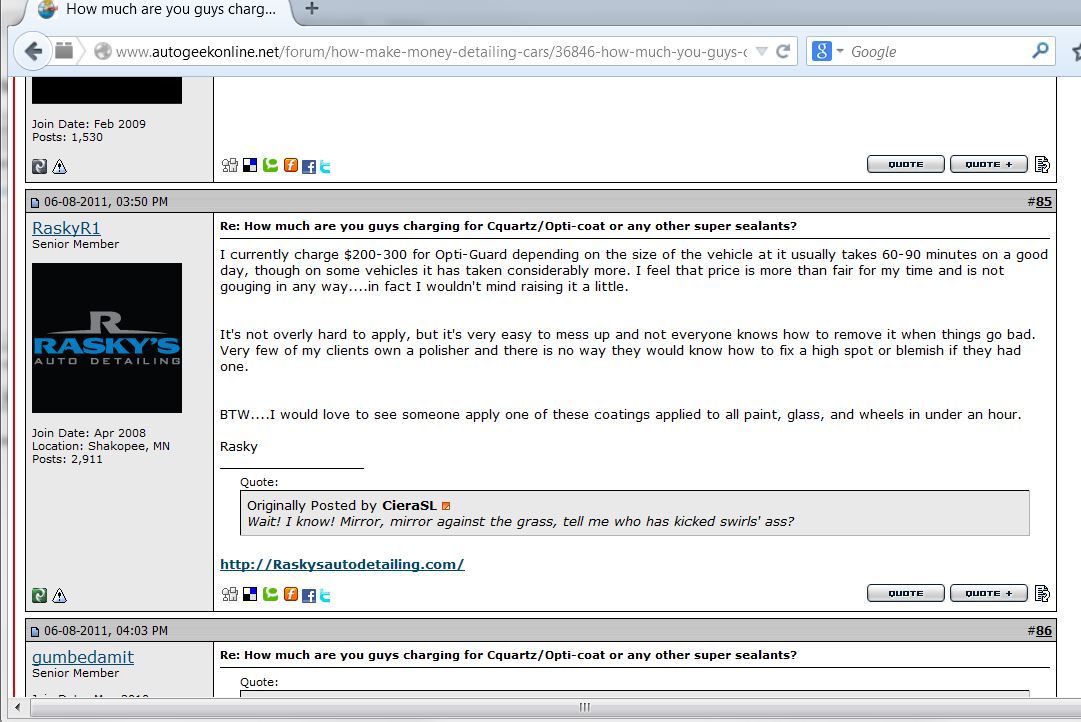
Task: Click QUOTE + button in post #85
Action: 989,593
